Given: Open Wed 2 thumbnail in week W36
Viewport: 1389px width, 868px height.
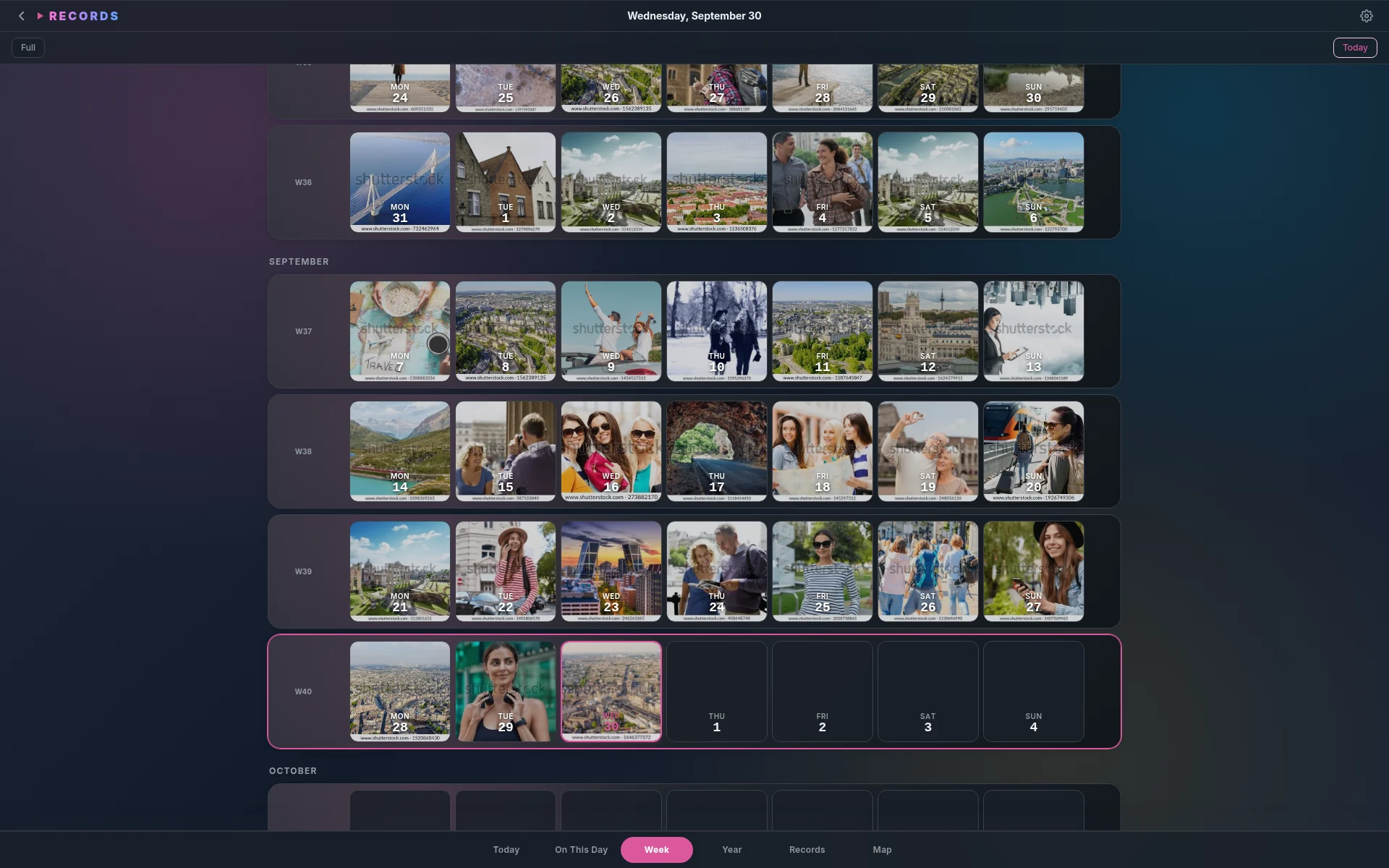Looking at the screenshot, I should (x=611, y=182).
